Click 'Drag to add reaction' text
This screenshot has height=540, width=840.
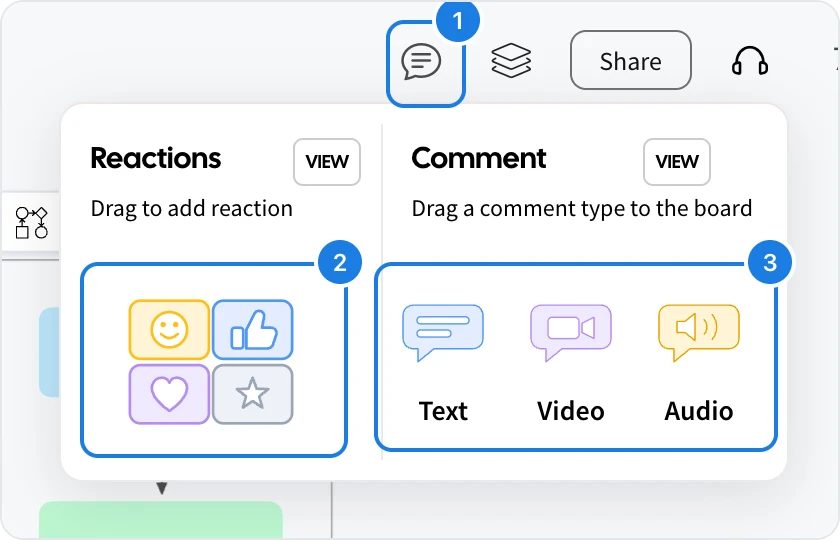coord(192,208)
